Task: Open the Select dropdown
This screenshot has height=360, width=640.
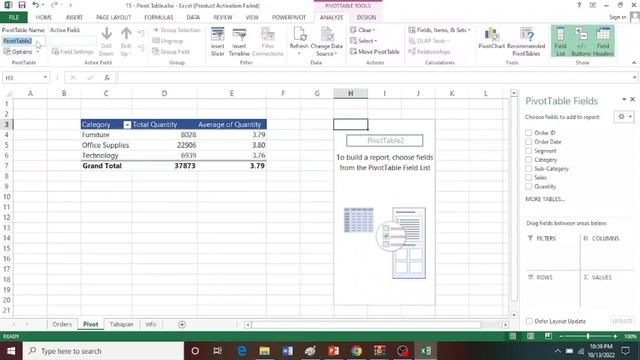Action: (x=363, y=41)
